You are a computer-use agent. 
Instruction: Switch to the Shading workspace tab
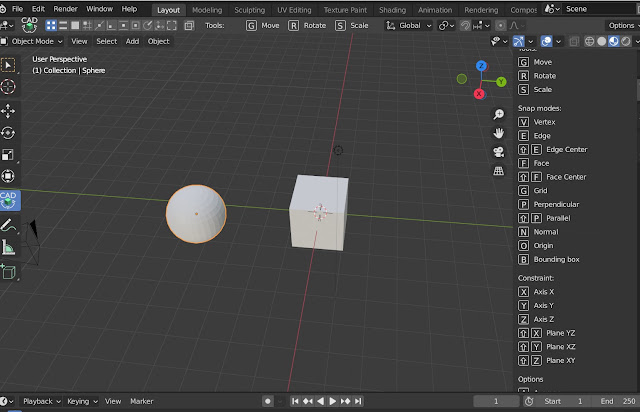[x=392, y=10]
